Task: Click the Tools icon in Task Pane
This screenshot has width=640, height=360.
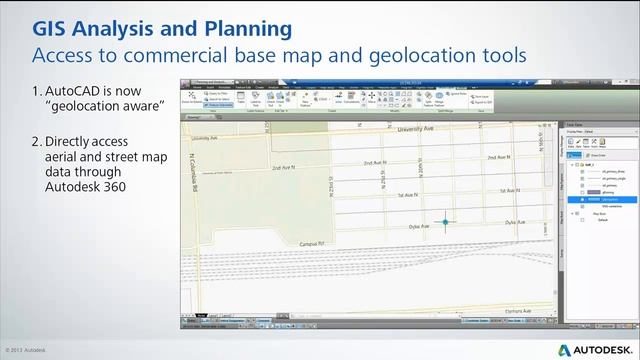Action: 594,143
